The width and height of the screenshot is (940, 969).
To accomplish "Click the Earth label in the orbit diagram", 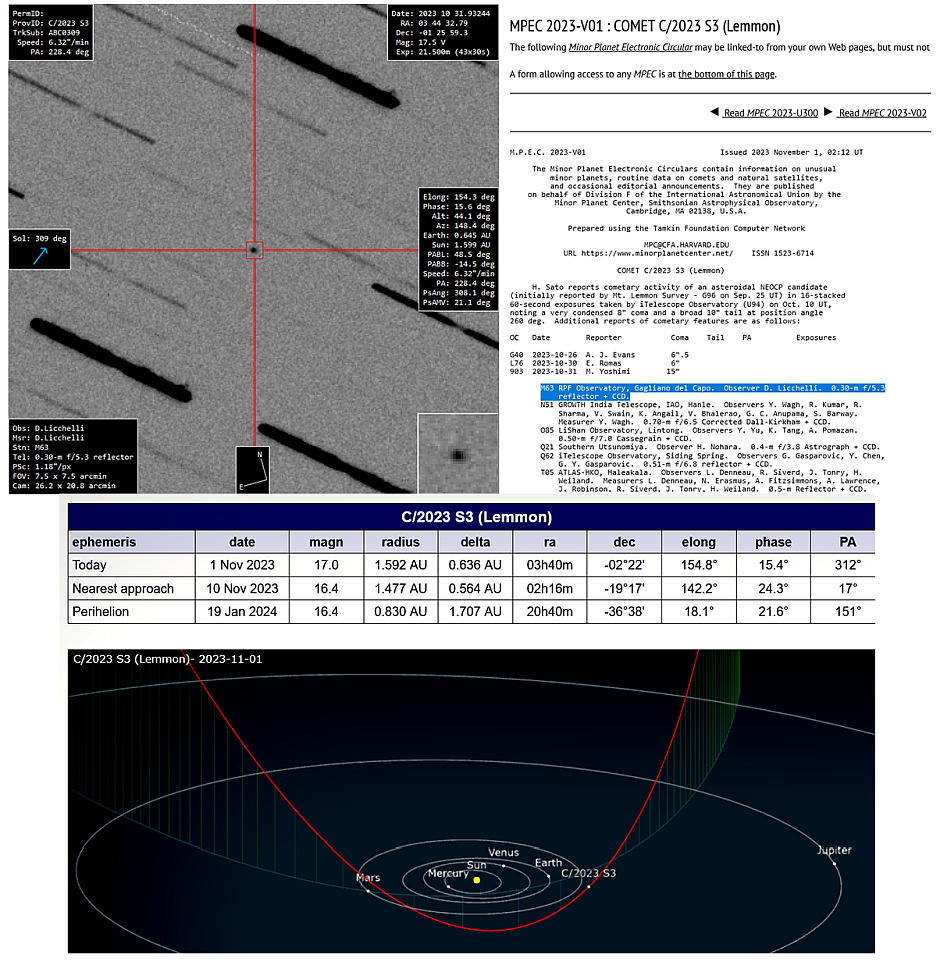I will click(x=549, y=863).
